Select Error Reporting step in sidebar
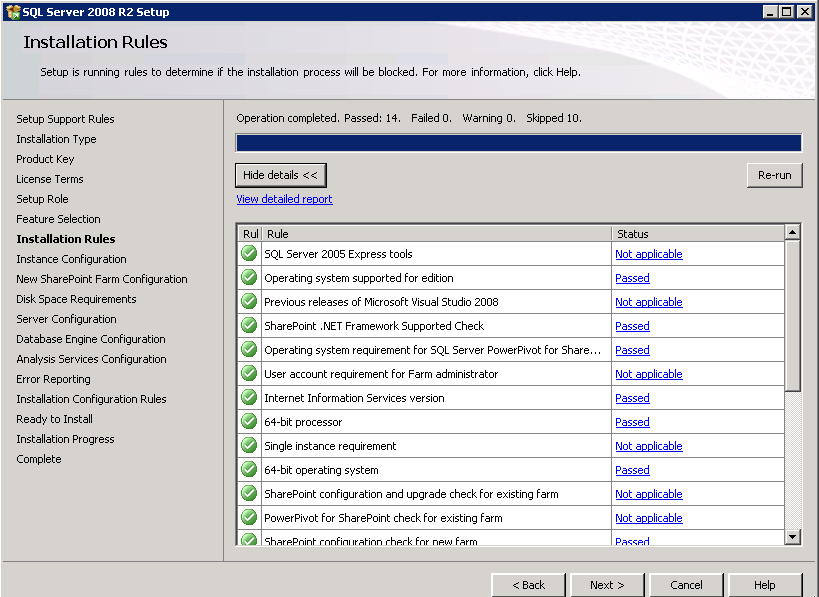The height and width of the screenshot is (597, 819). tap(53, 379)
